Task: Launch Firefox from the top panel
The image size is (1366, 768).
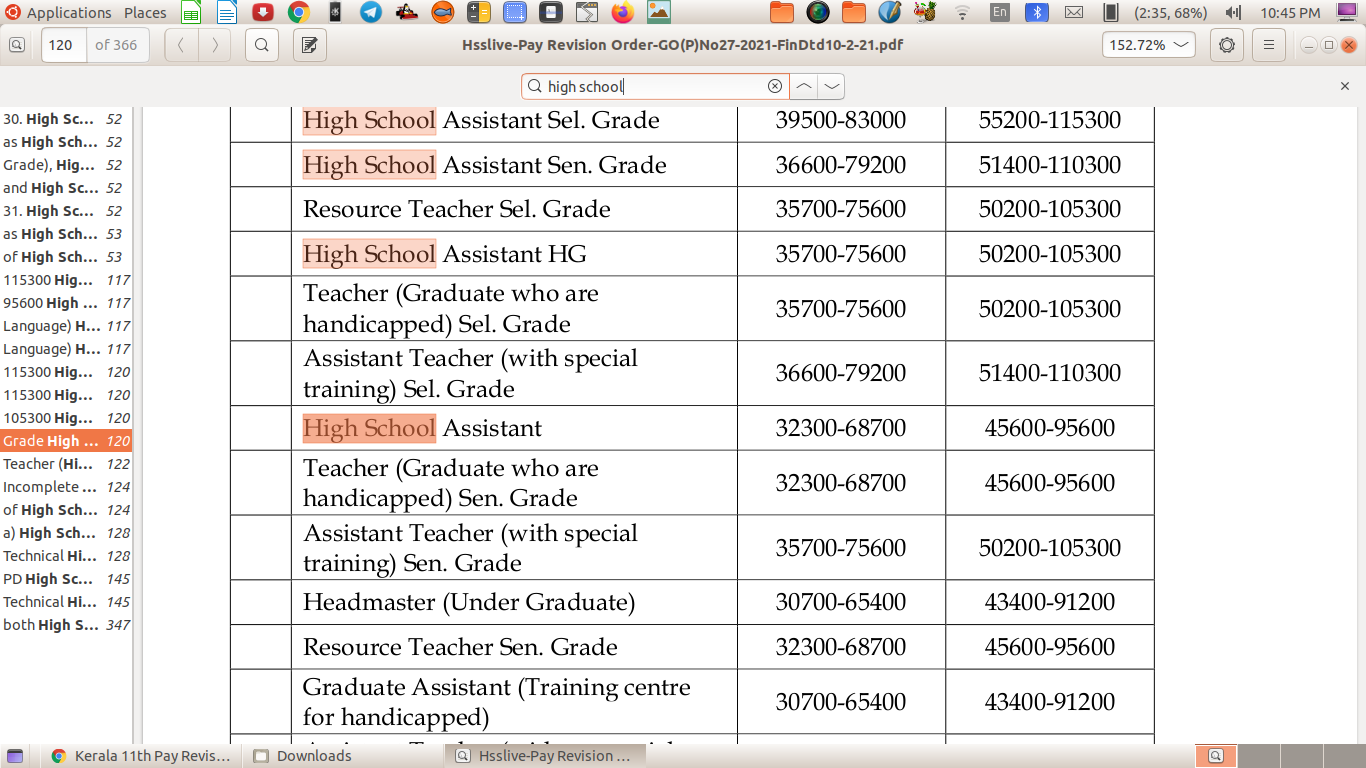Action: pyautogui.click(x=623, y=13)
